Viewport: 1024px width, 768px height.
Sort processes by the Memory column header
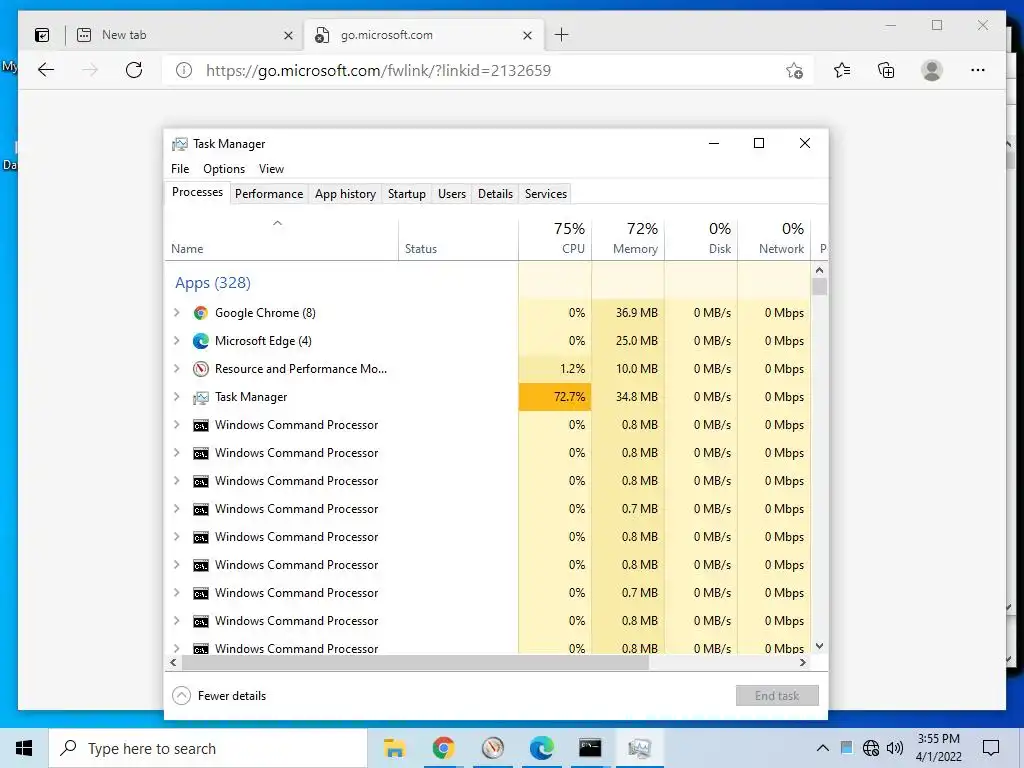click(628, 238)
